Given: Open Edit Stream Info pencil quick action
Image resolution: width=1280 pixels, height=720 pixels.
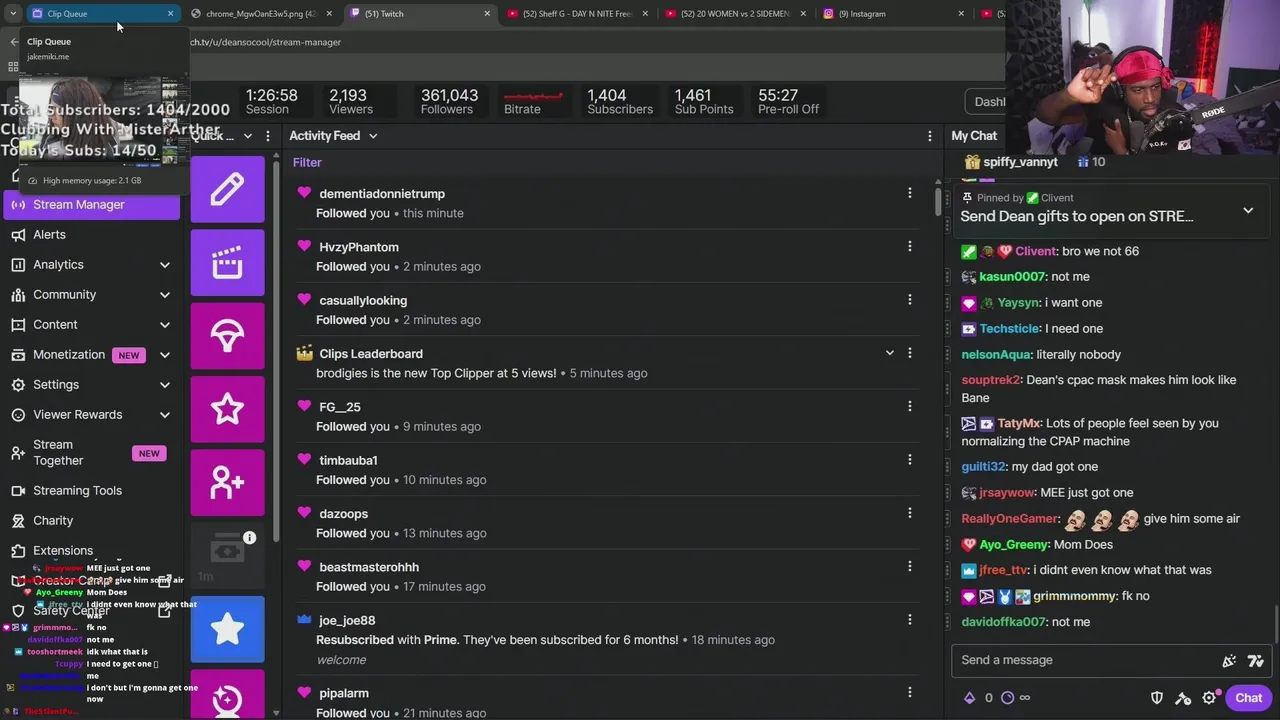Looking at the screenshot, I should pyautogui.click(x=227, y=189).
